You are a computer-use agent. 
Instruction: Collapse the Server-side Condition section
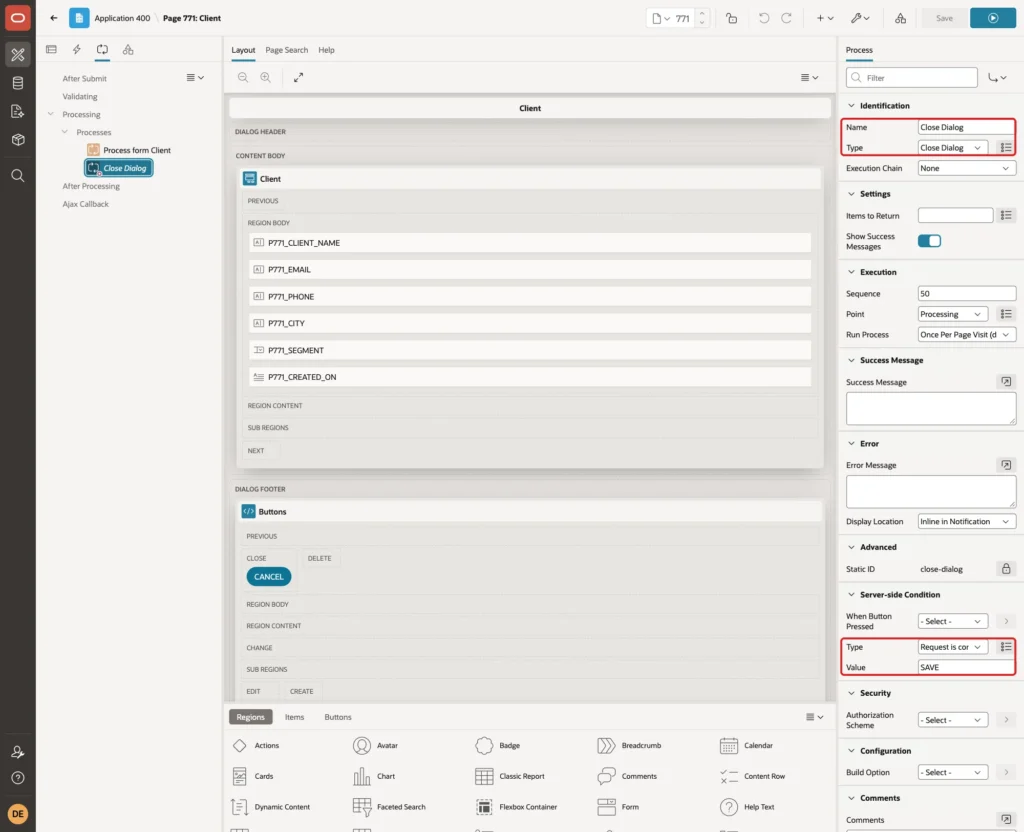pos(851,595)
